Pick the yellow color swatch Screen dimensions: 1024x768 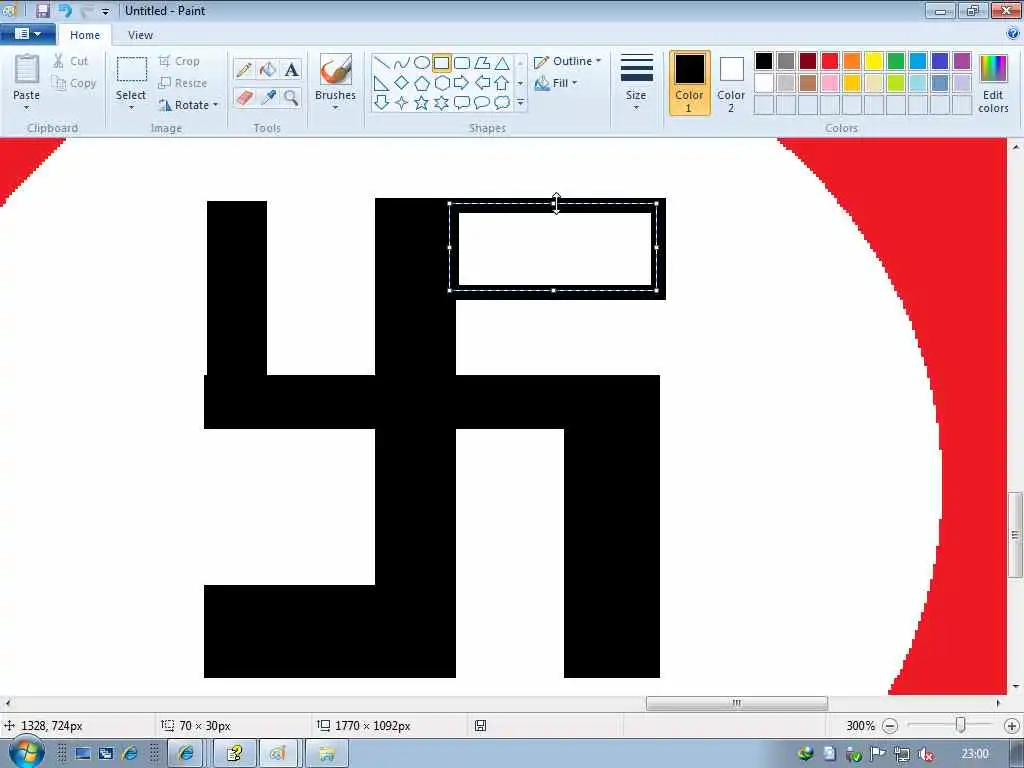(874, 61)
